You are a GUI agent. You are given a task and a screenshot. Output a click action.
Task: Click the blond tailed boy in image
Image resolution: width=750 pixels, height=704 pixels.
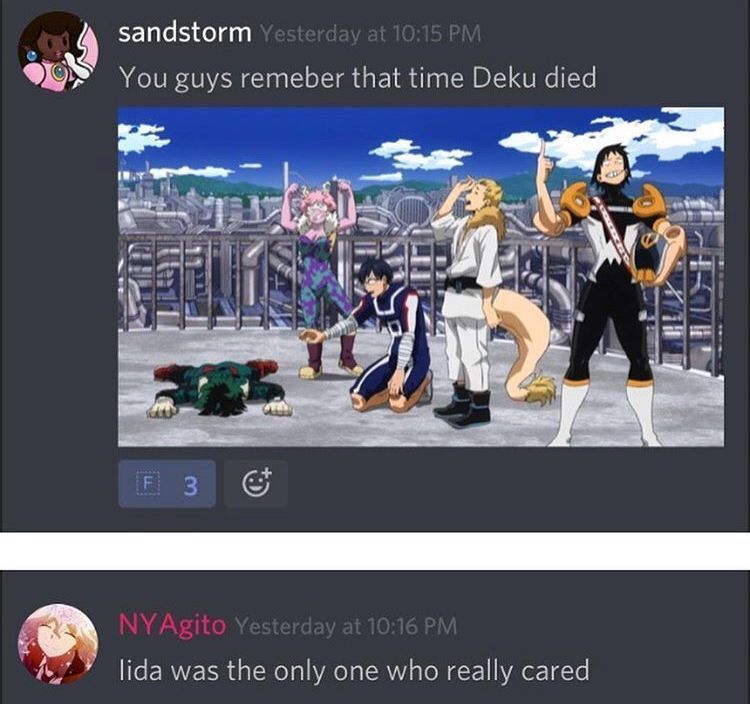(471, 301)
